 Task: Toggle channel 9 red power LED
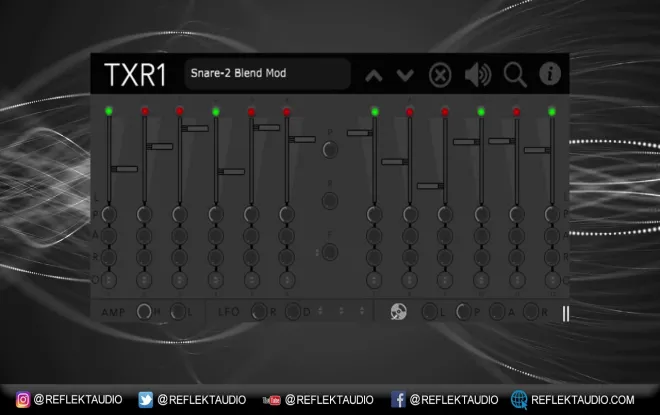pos(445,112)
